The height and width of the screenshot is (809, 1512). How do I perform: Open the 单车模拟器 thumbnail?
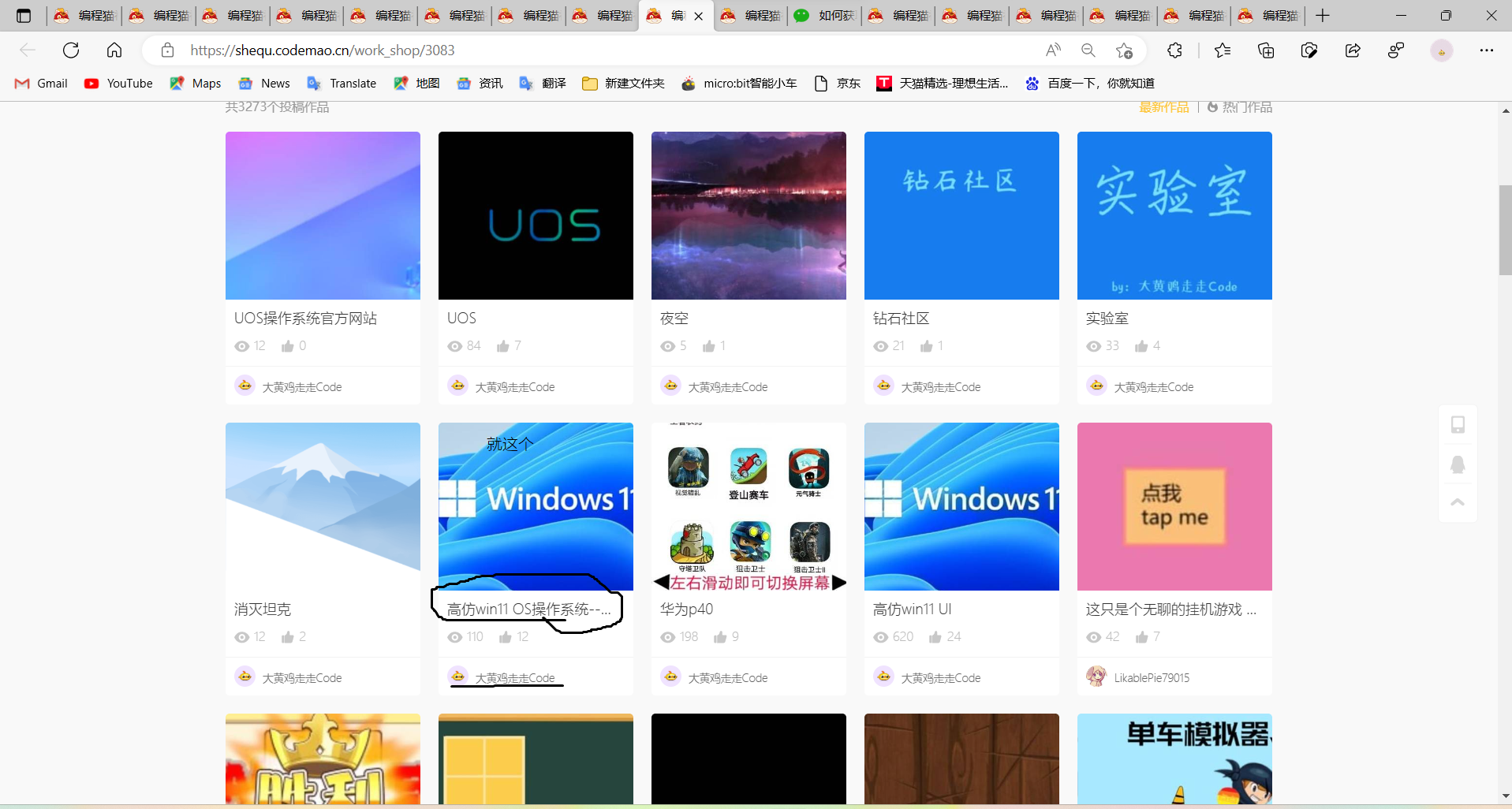1174,759
